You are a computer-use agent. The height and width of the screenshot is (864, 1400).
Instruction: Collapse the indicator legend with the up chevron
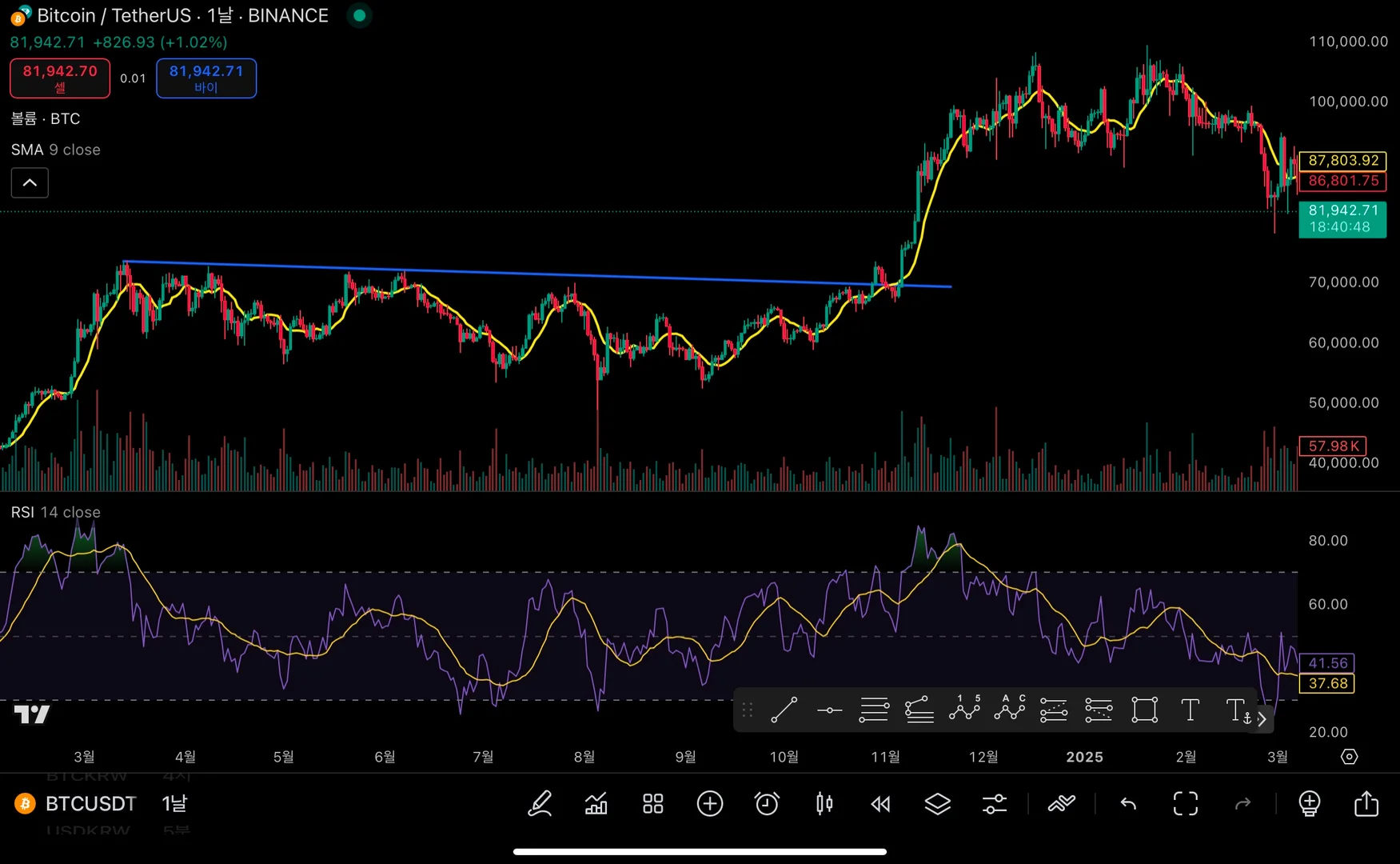pos(30,183)
